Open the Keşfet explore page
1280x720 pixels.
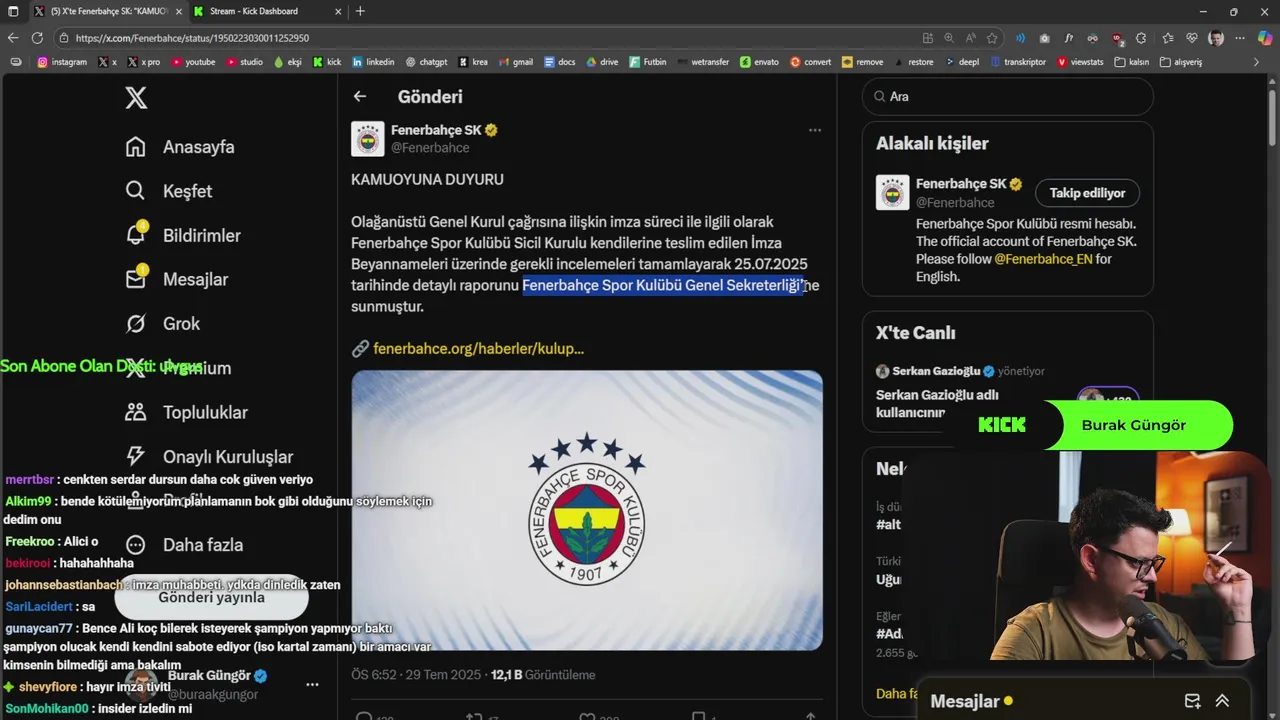[x=168, y=191]
